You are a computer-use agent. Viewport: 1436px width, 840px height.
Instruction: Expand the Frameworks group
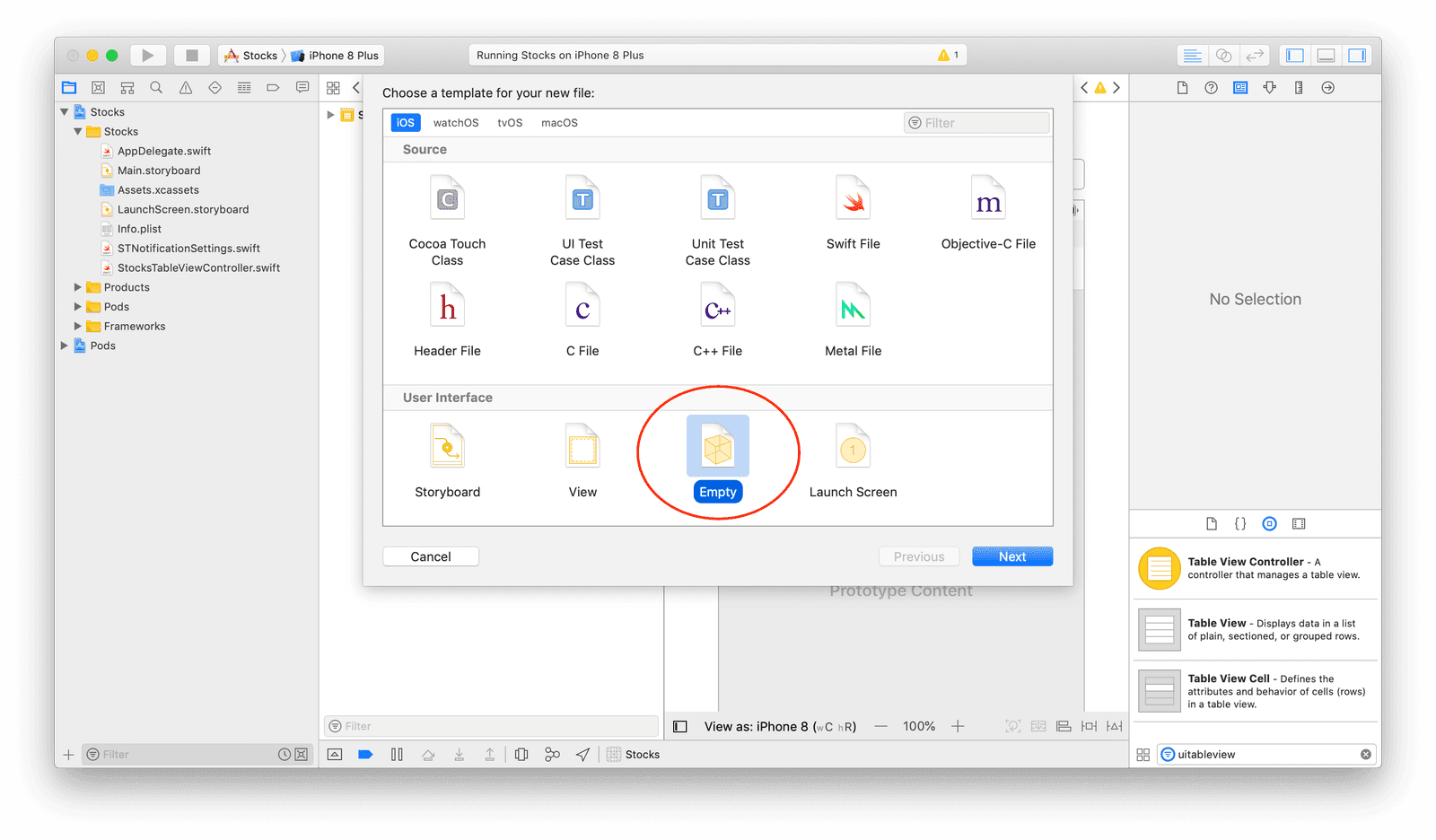coord(78,326)
